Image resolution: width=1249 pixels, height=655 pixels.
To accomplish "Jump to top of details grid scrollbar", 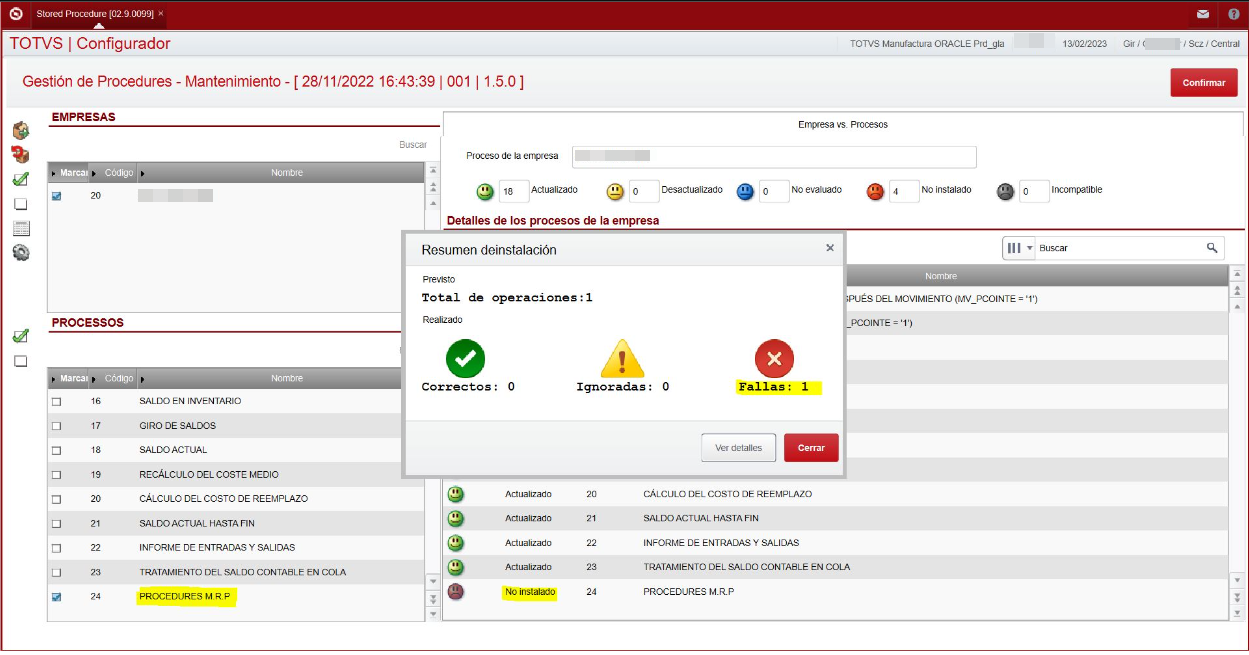I will point(1238,273).
